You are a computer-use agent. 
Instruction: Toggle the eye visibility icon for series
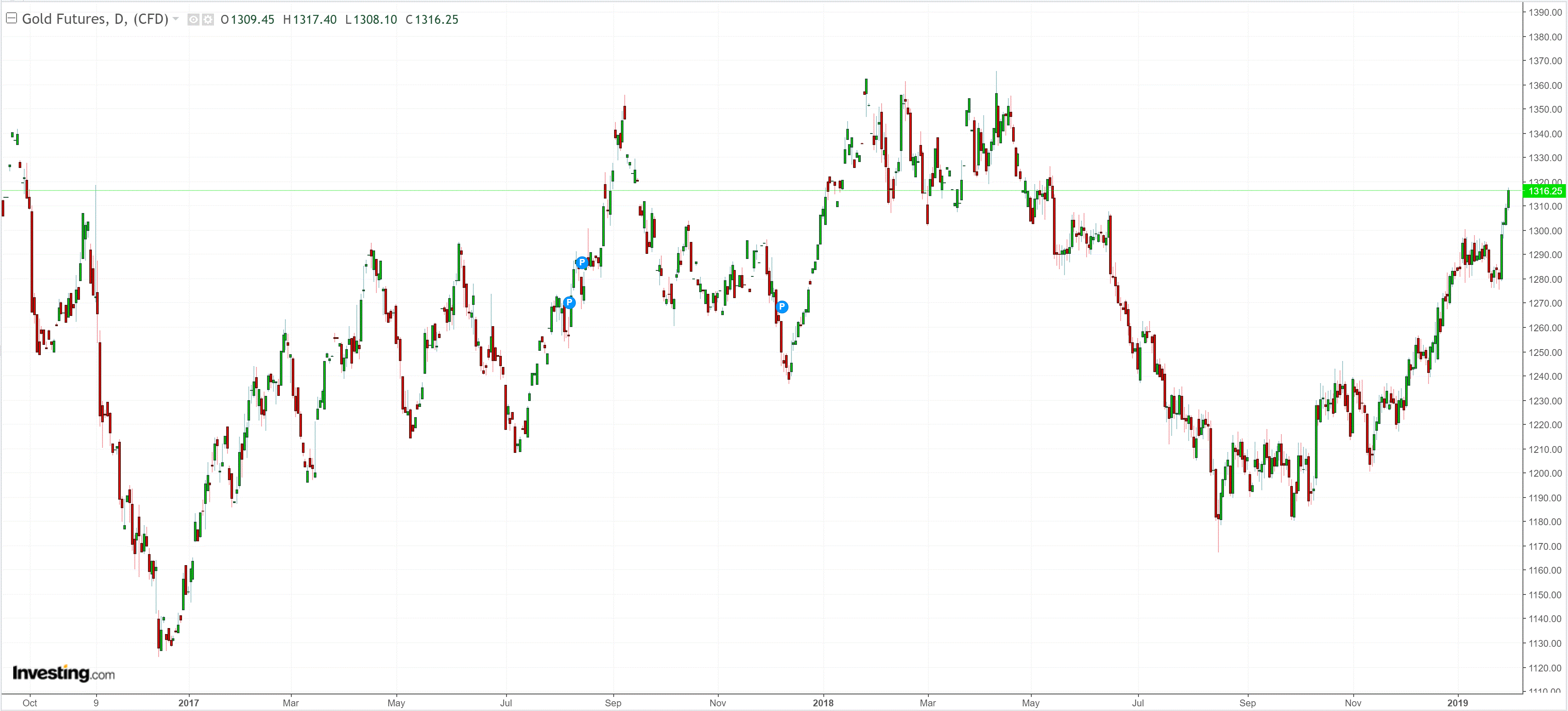[194, 20]
